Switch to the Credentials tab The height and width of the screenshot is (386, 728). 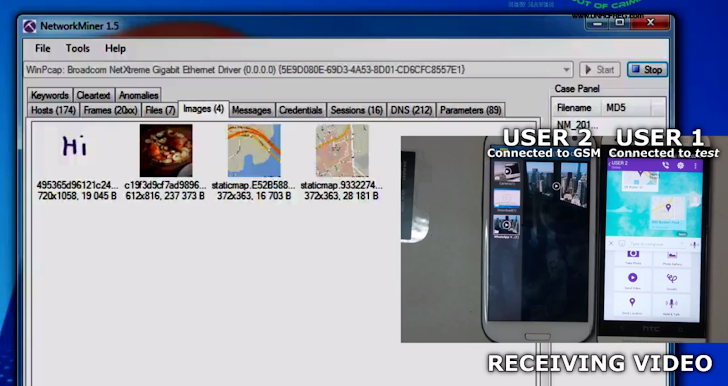[x=300, y=110]
